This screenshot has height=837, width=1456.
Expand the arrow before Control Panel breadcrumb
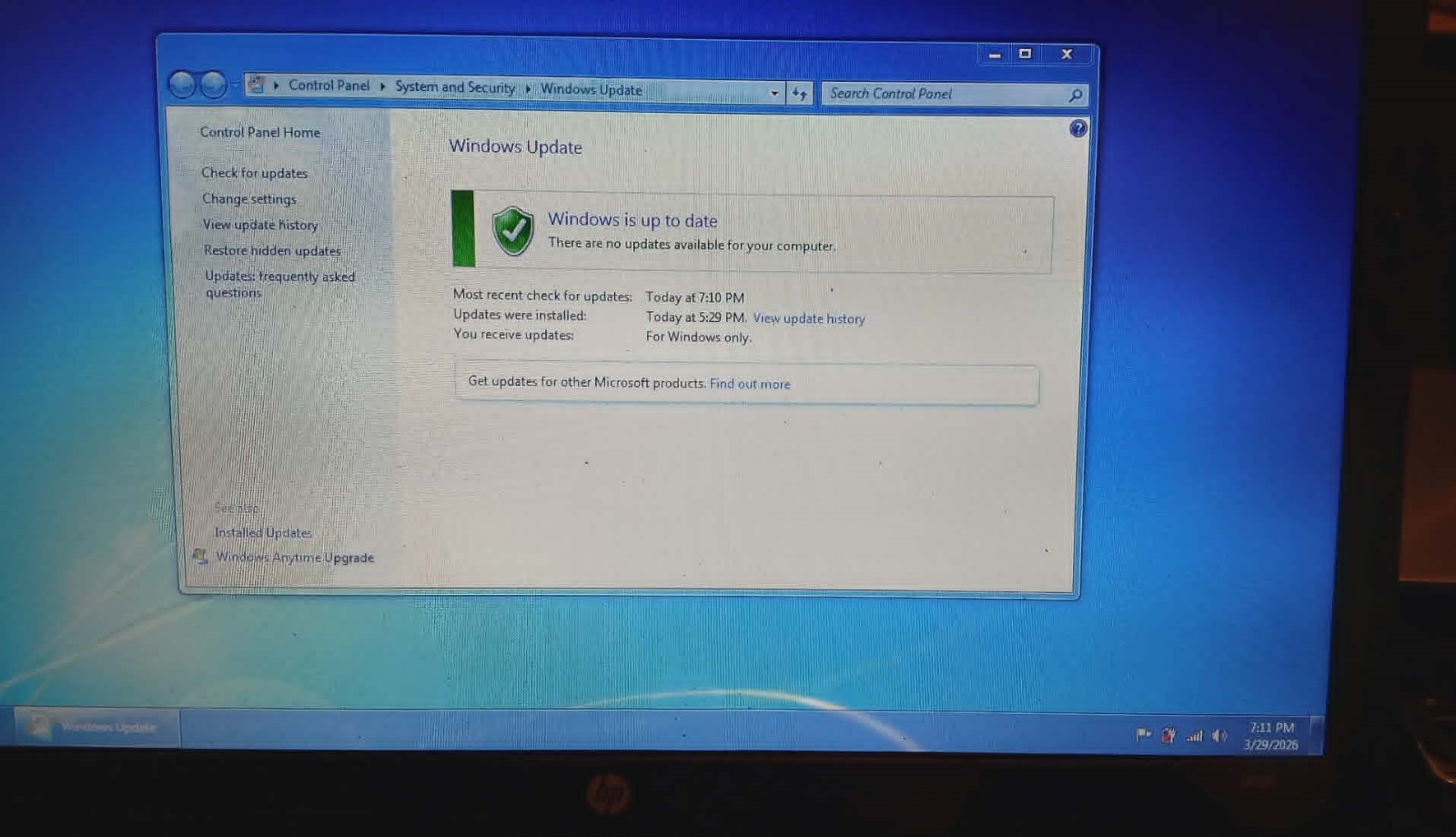276,86
